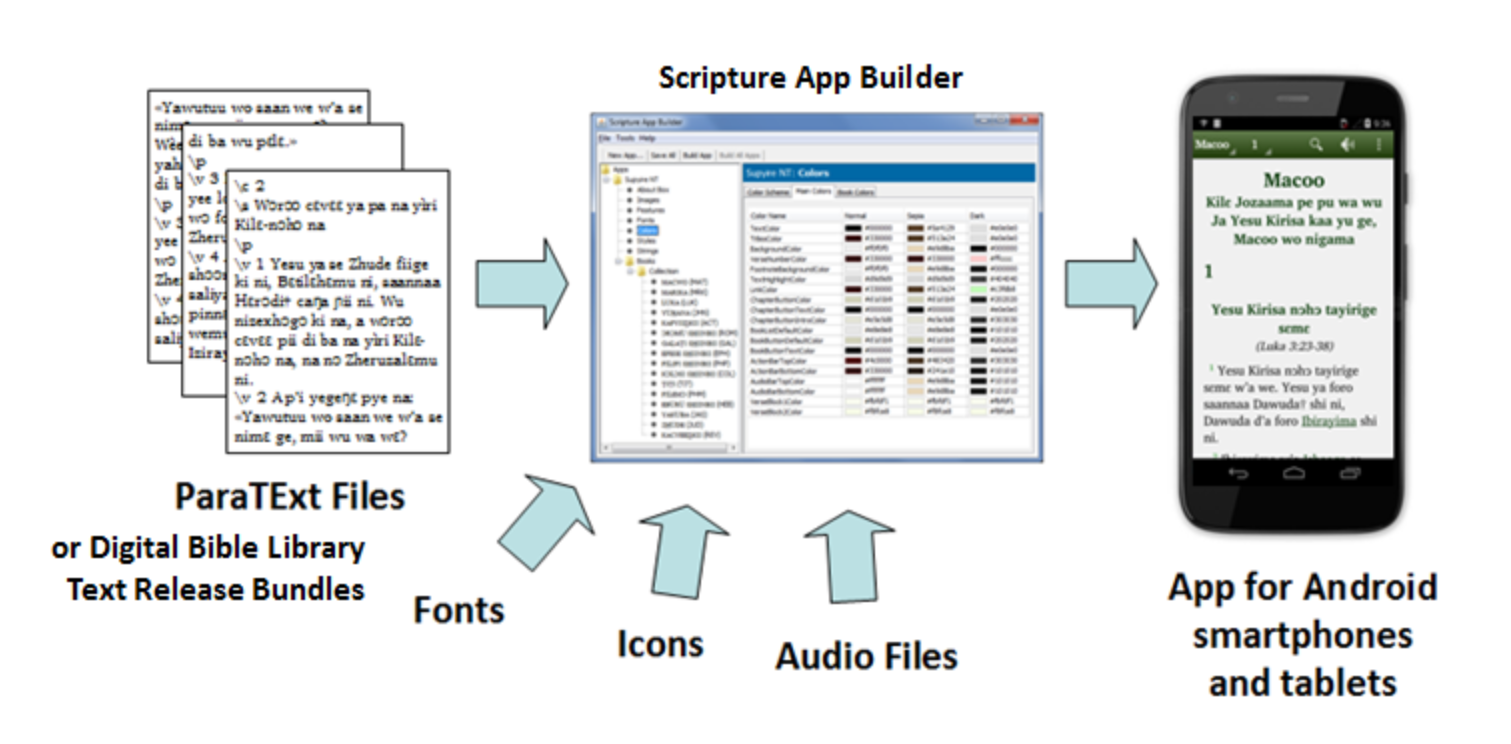The width and height of the screenshot is (1511, 744).
Task: Collapse the Collection folder expander
Action: (x=630, y=271)
